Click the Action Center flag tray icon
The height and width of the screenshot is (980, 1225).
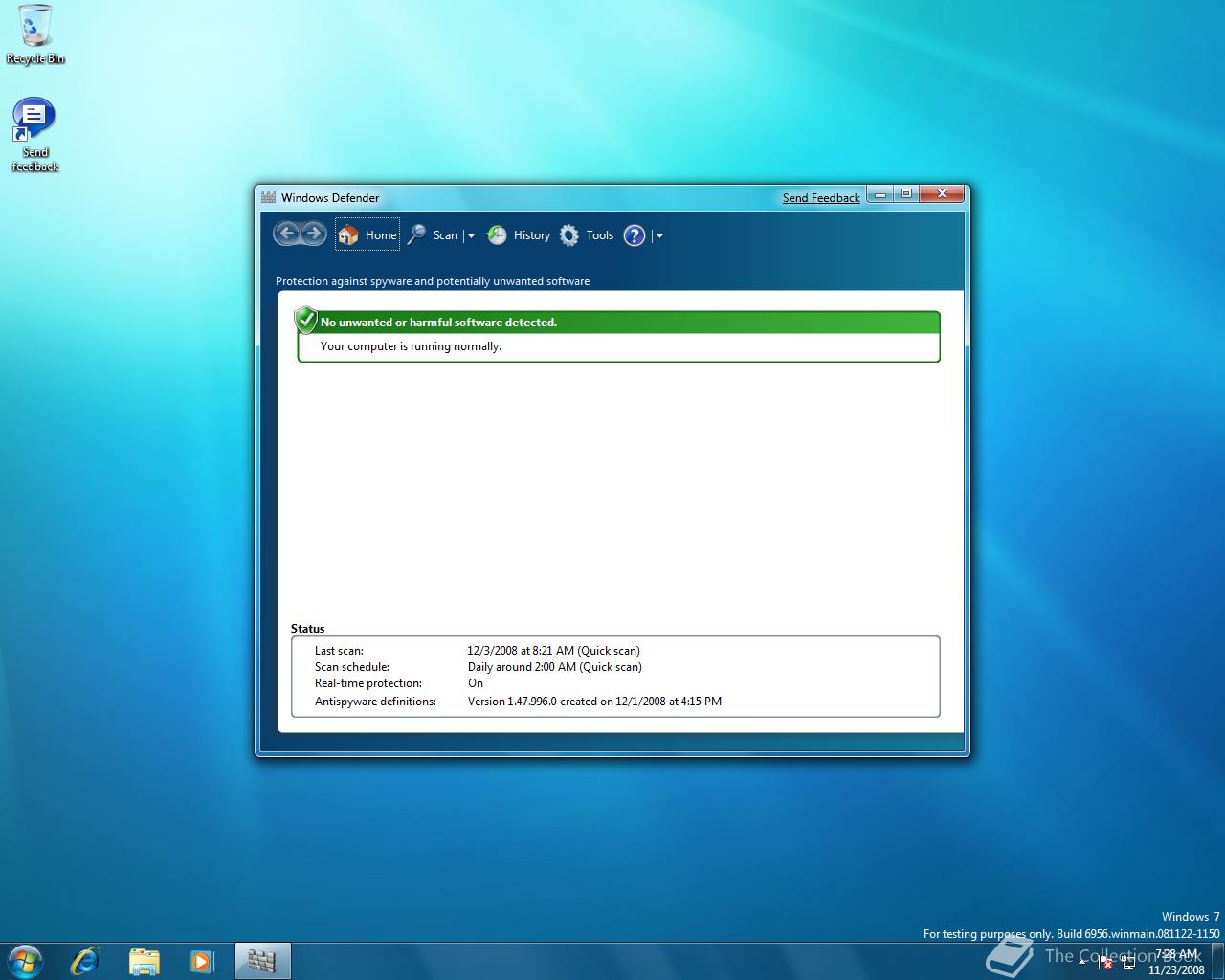coord(1104,962)
